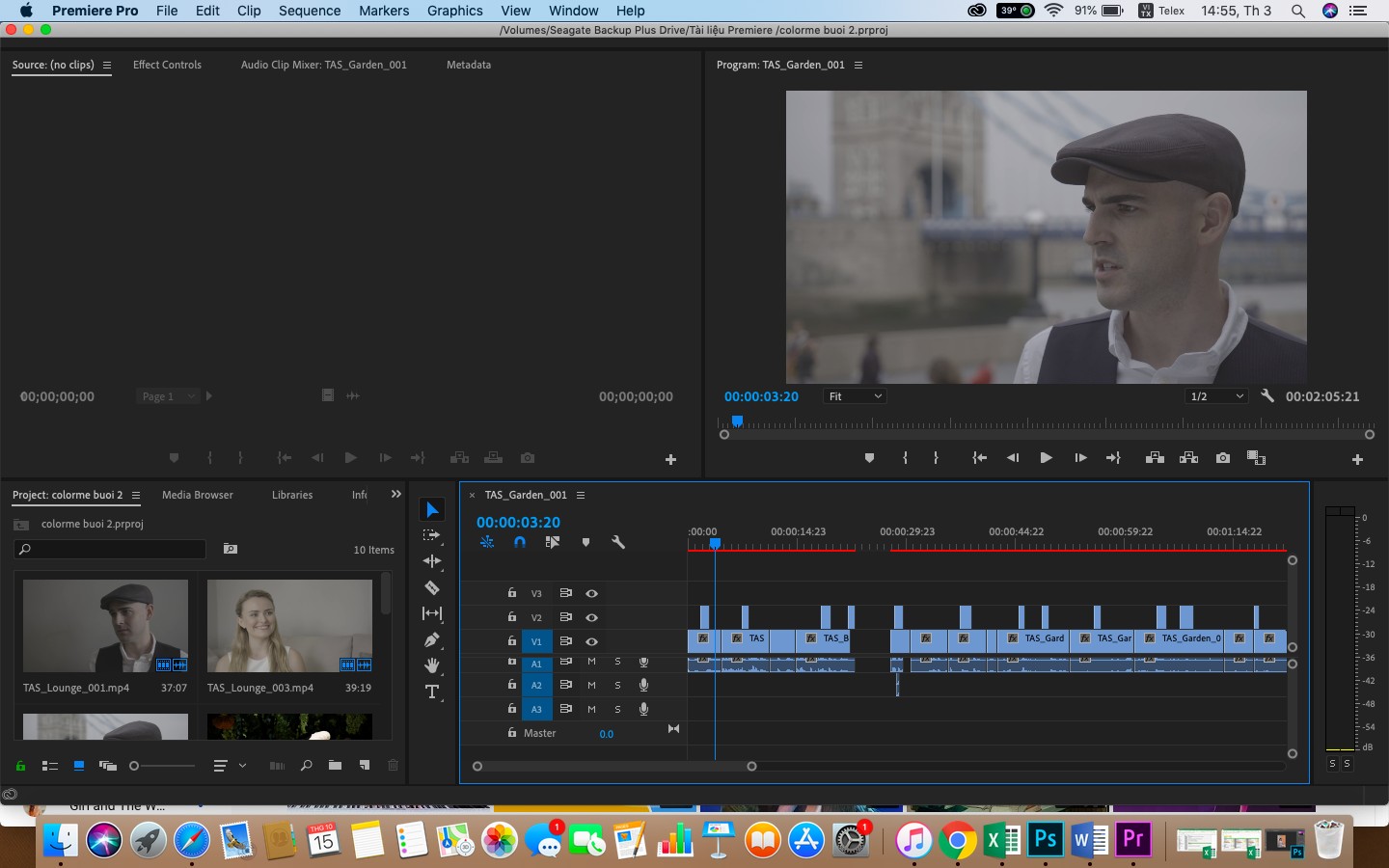
Task: Click the Program monitor Play button
Action: tap(1046, 458)
